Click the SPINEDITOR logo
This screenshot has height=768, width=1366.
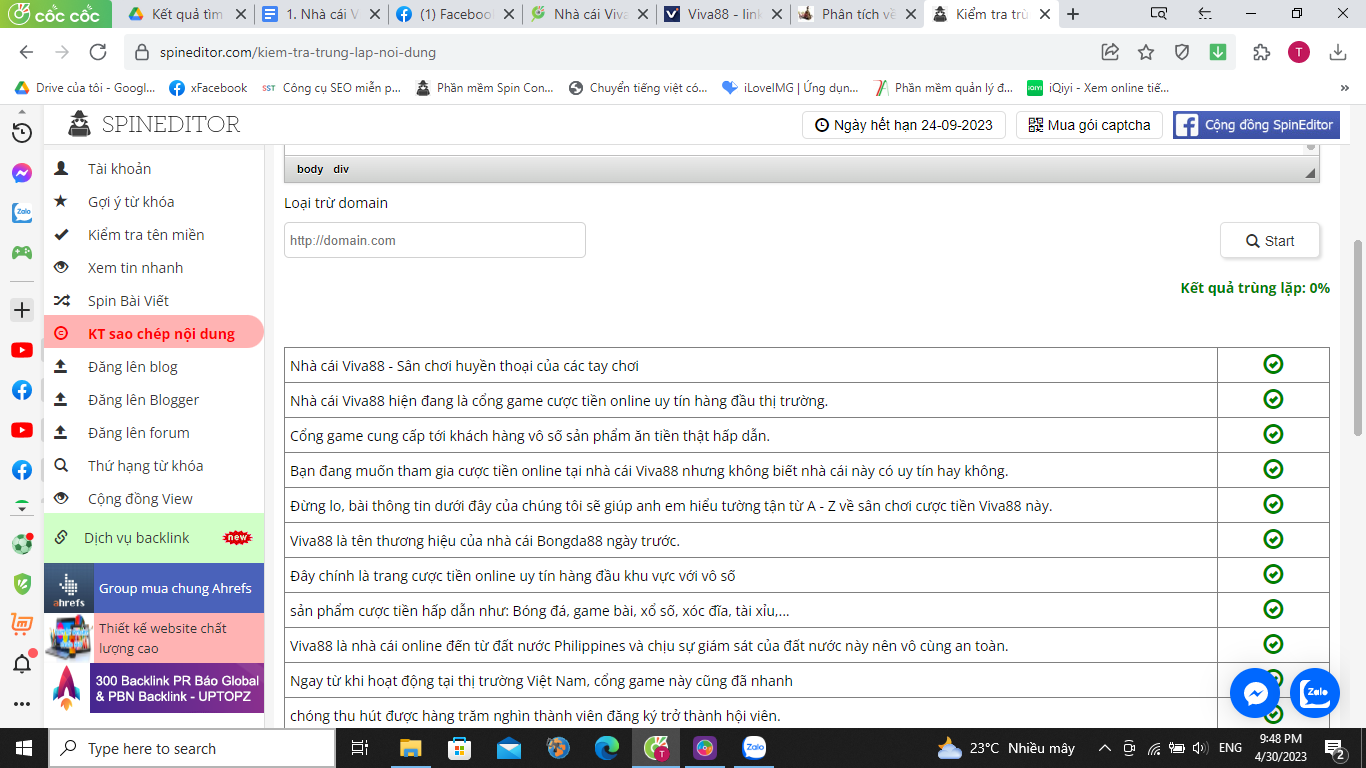[154, 124]
